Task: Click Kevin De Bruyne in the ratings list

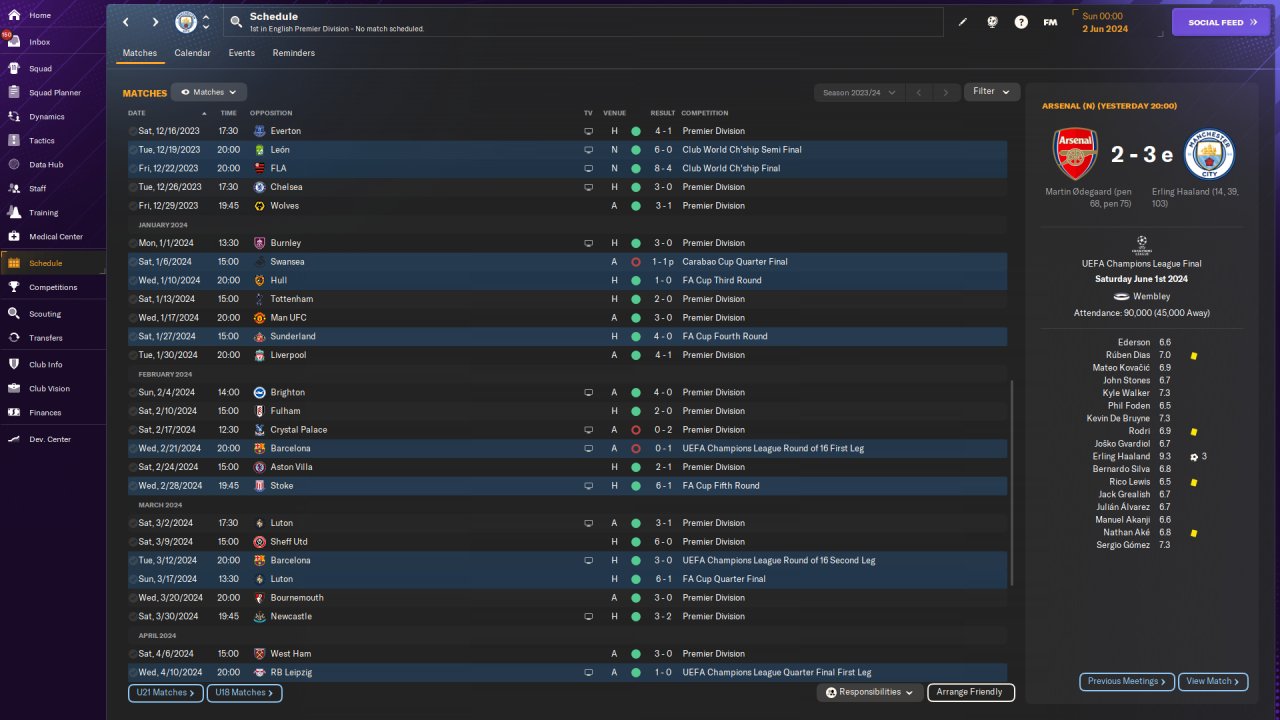Action: tap(1117, 418)
